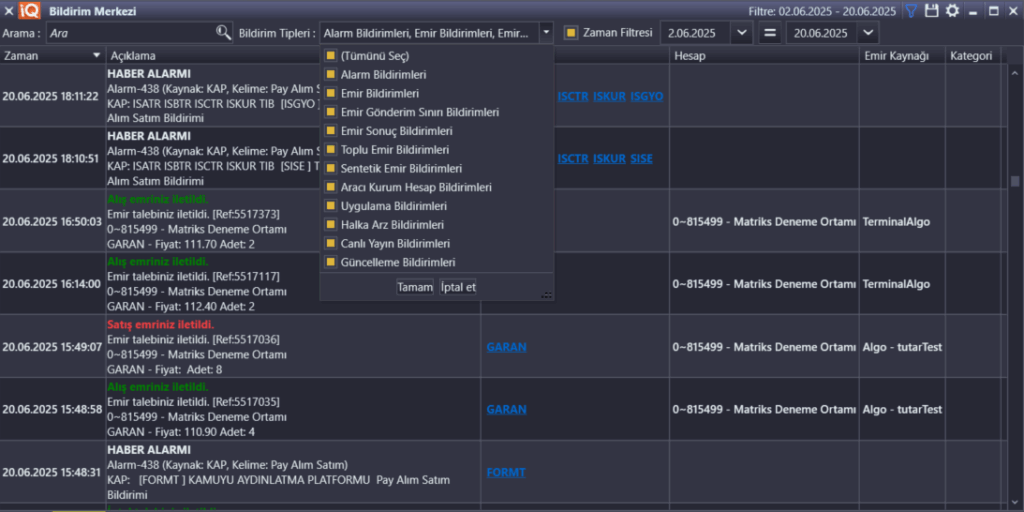The height and width of the screenshot is (512, 1024).
Task: Click the equals sign button between dates
Action: tap(769, 33)
